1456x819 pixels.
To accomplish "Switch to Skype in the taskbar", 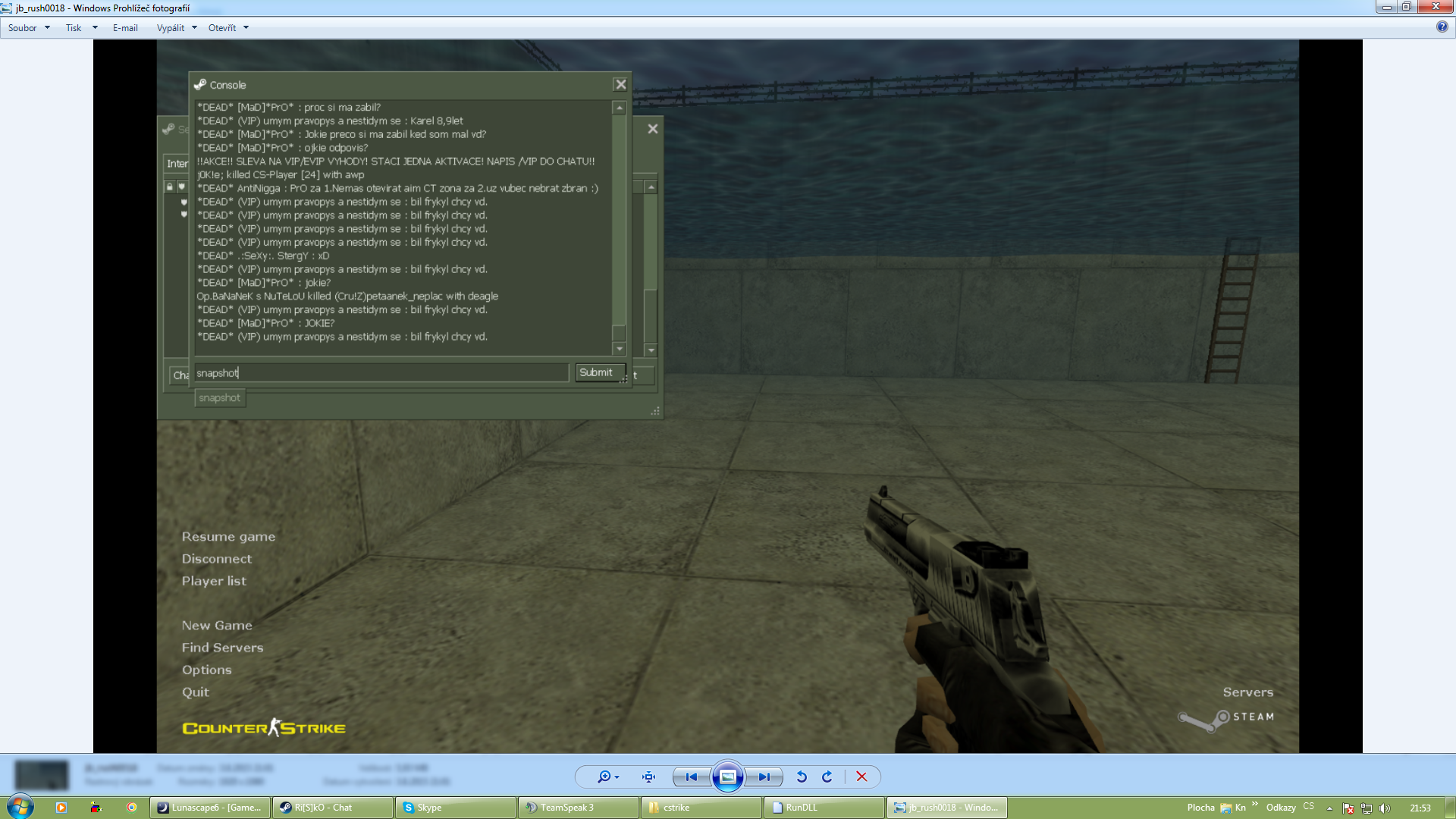I will pyautogui.click(x=456, y=808).
